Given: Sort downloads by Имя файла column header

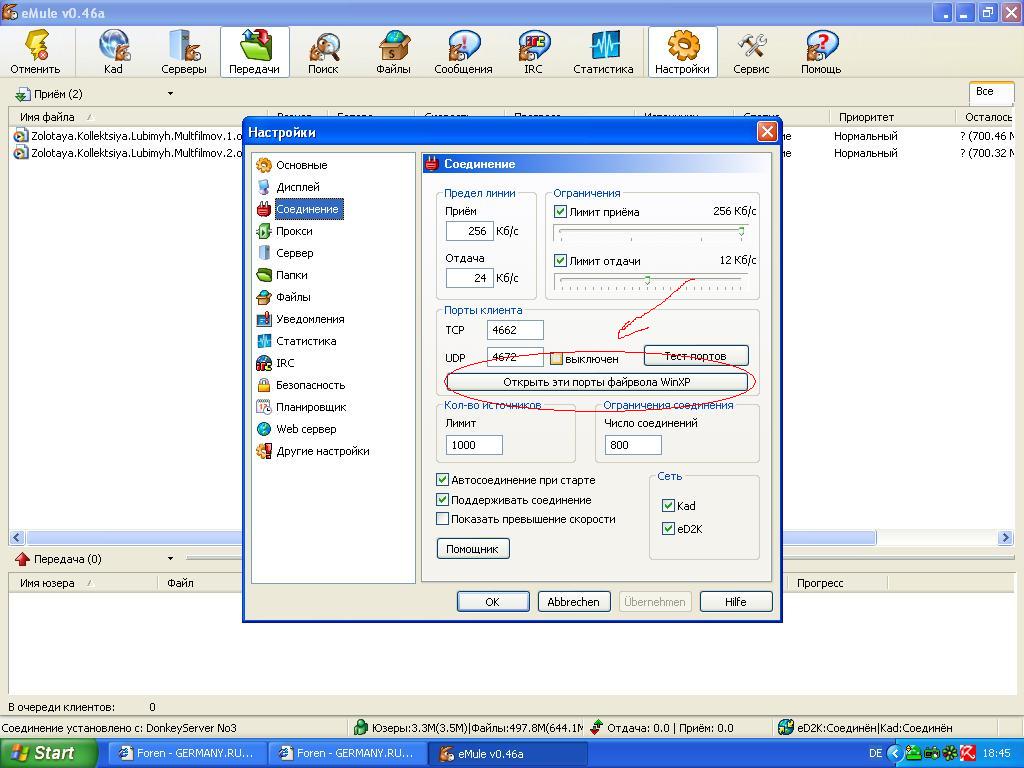Looking at the screenshot, I should coord(138,117).
